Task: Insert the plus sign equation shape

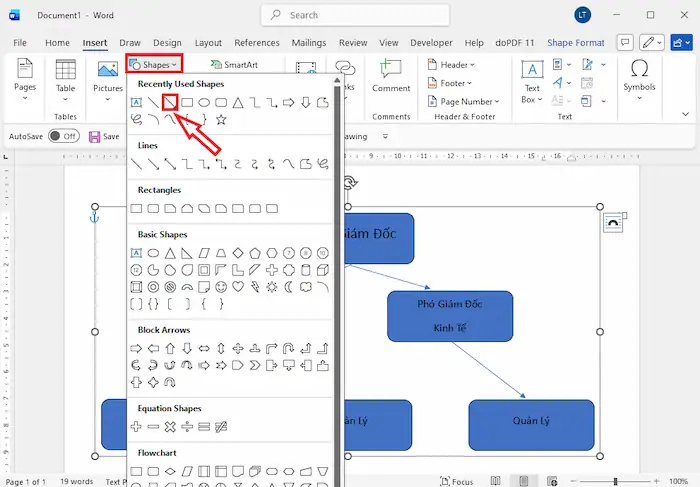Action: [136, 427]
